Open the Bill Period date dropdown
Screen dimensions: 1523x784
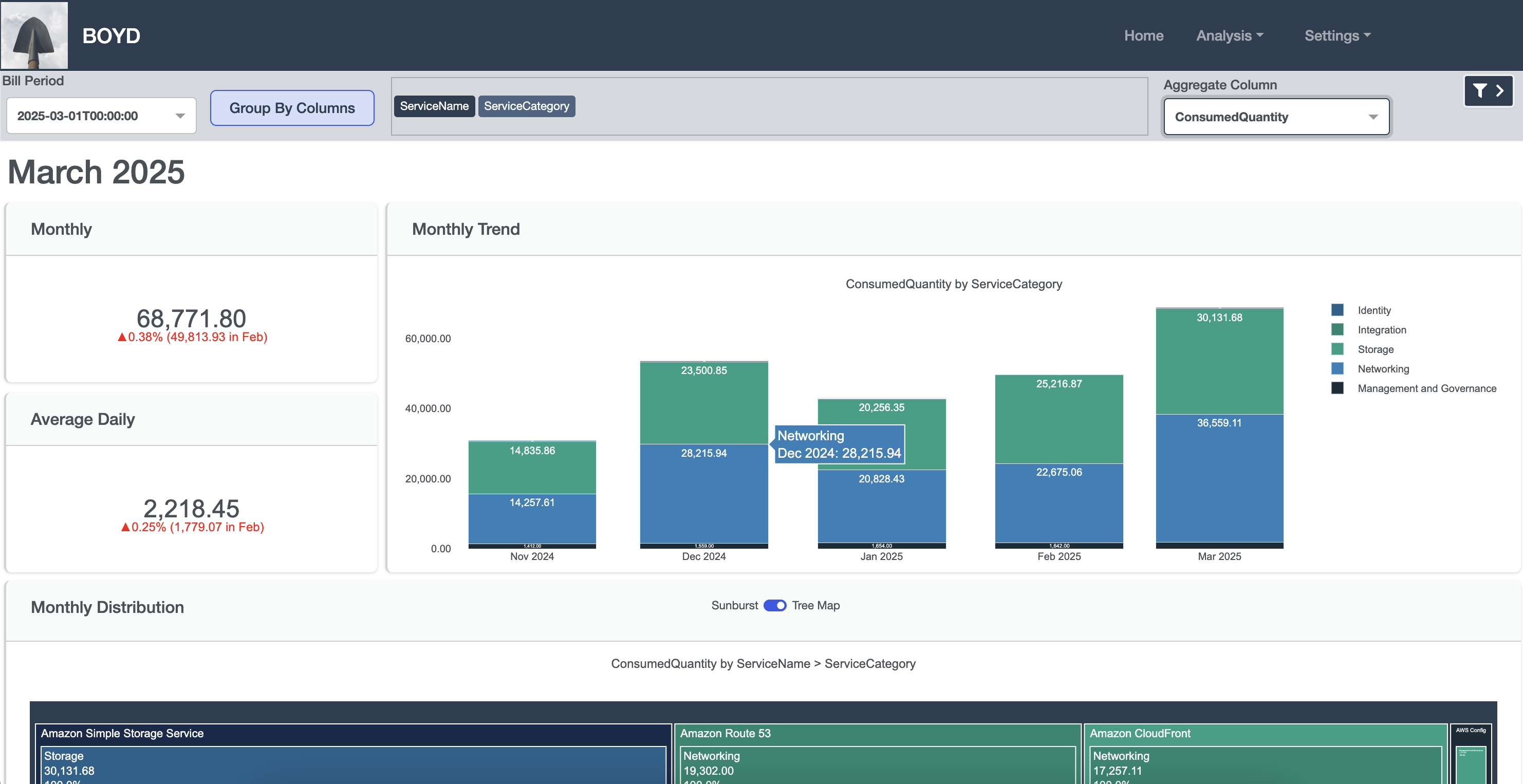click(x=101, y=116)
